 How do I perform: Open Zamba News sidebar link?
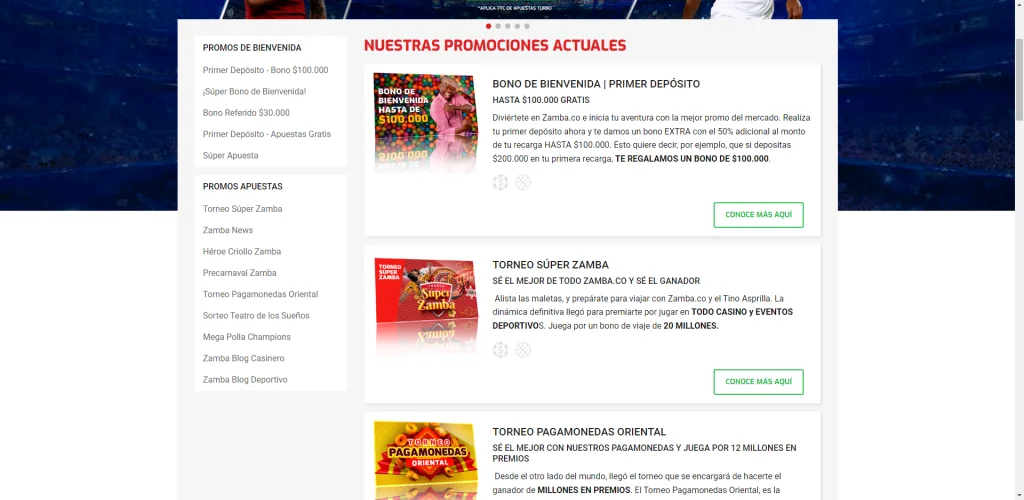coord(228,230)
